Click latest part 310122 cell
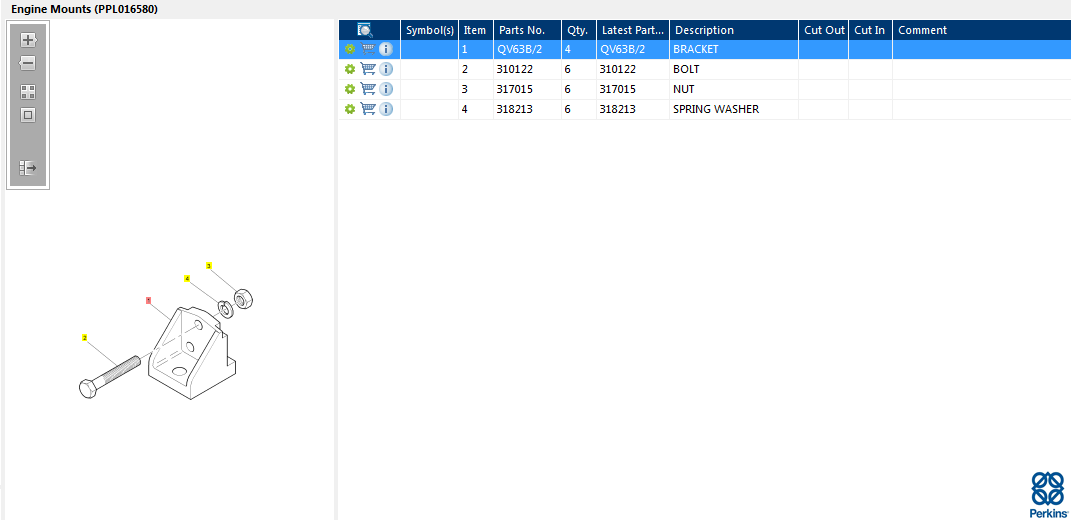 [632, 69]
